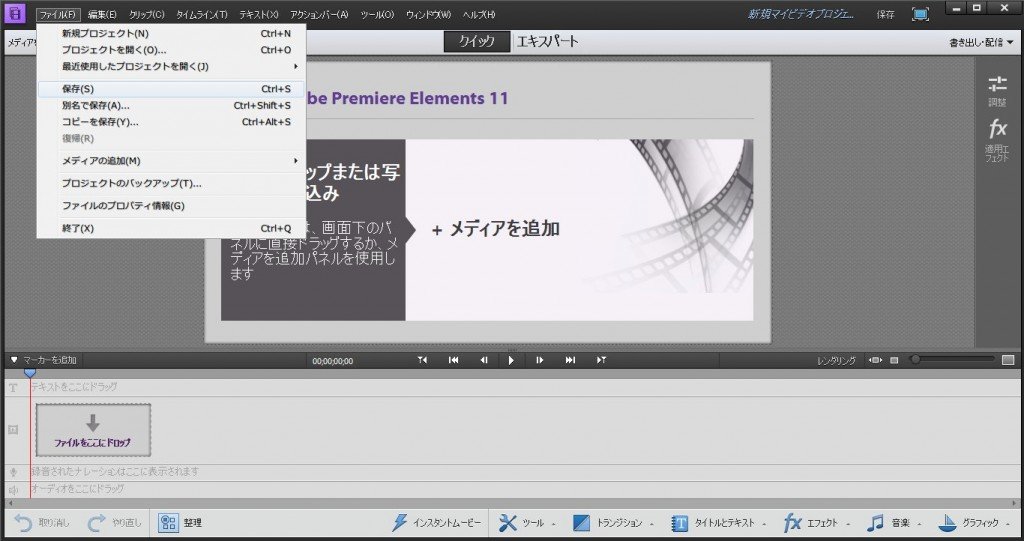Viewport: 1024px width, 541px height.
Task: Open the 整理 organizer icon
Action: (168, 523)
